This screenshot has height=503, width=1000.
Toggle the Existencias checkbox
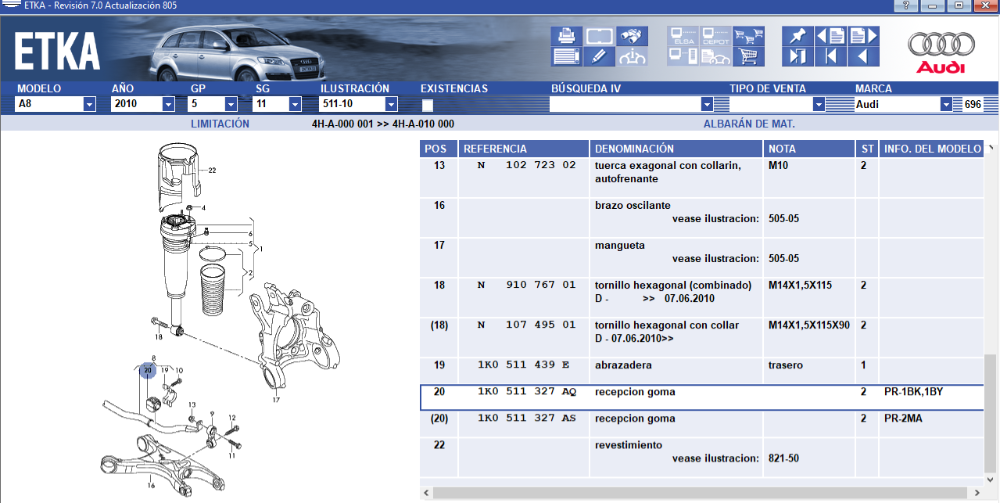pos(428,105)
